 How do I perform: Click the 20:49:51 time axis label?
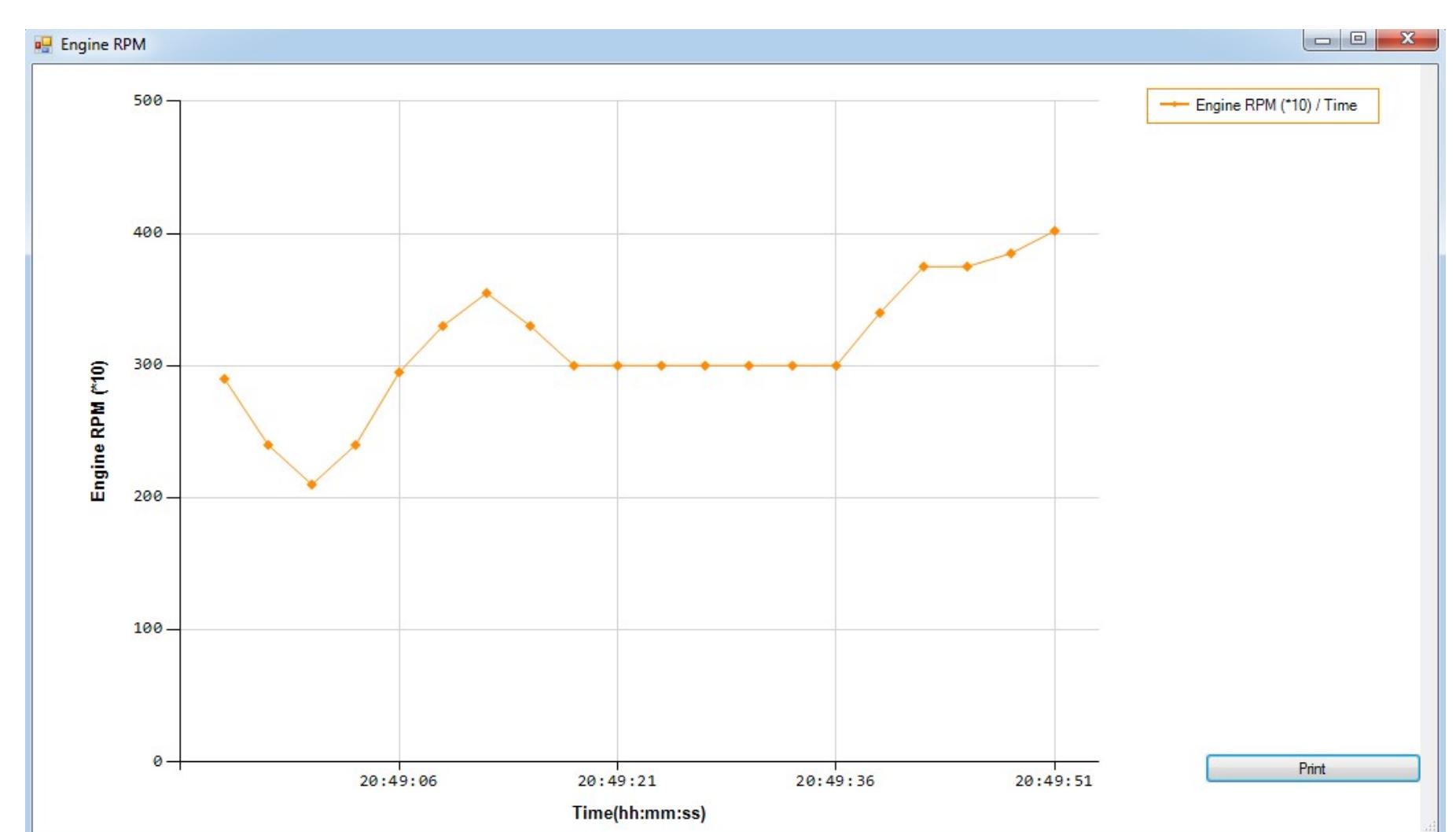pos(1053,781)
